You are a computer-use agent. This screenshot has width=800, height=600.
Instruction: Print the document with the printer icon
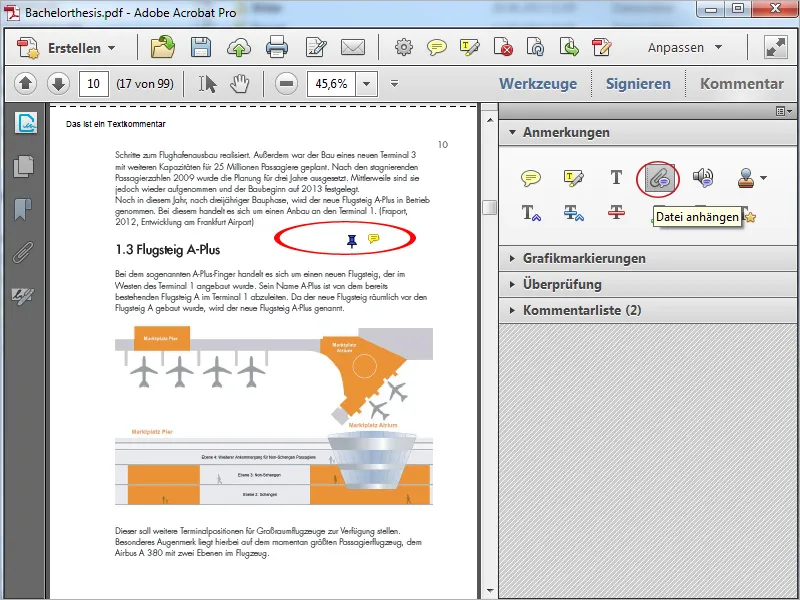coord(277,47)
